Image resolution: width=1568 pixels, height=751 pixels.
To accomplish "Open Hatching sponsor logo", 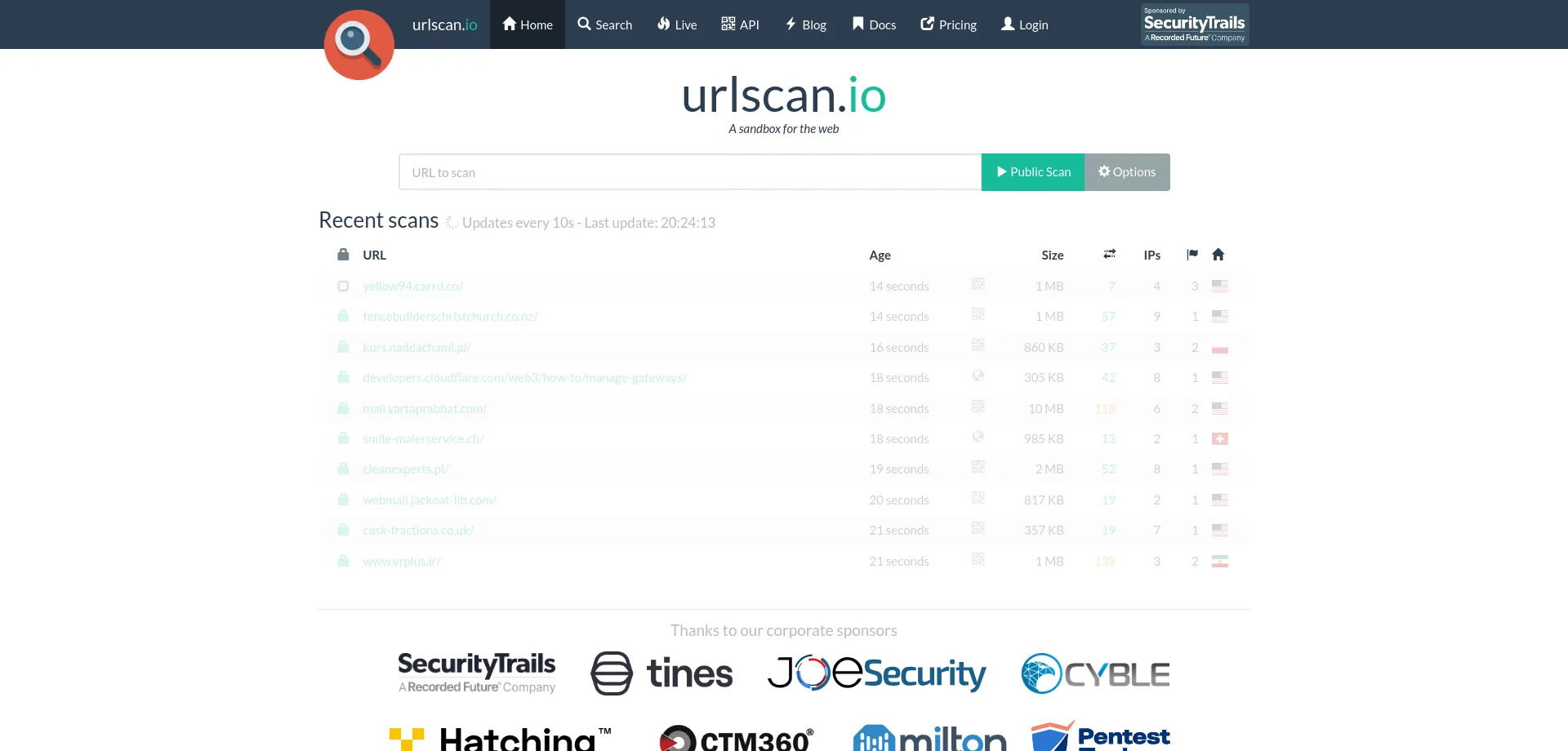I will click(x=501, y=738).
